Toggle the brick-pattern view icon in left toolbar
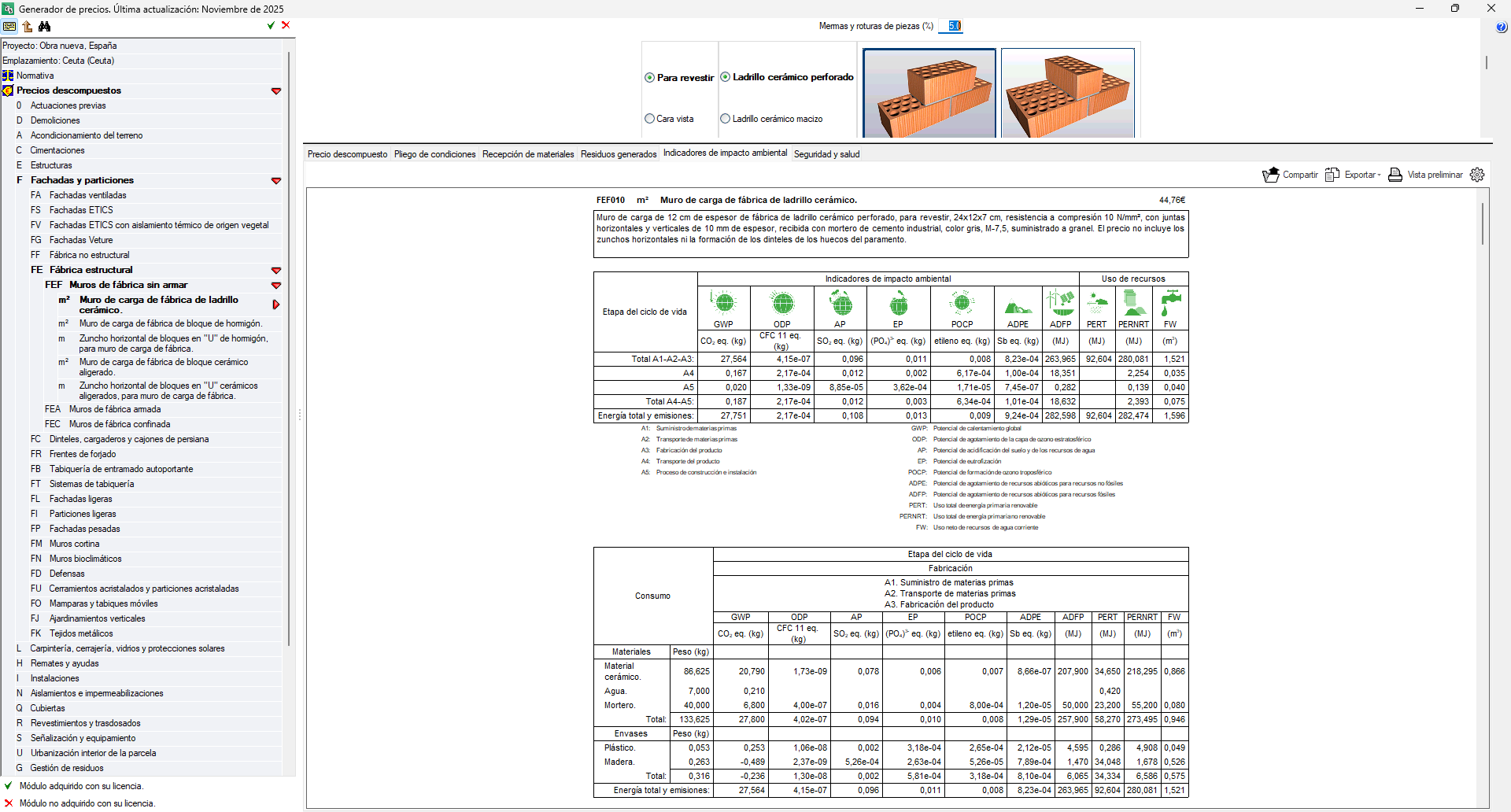Screen dimensions: 1511x812 click(x=9, y=26)
